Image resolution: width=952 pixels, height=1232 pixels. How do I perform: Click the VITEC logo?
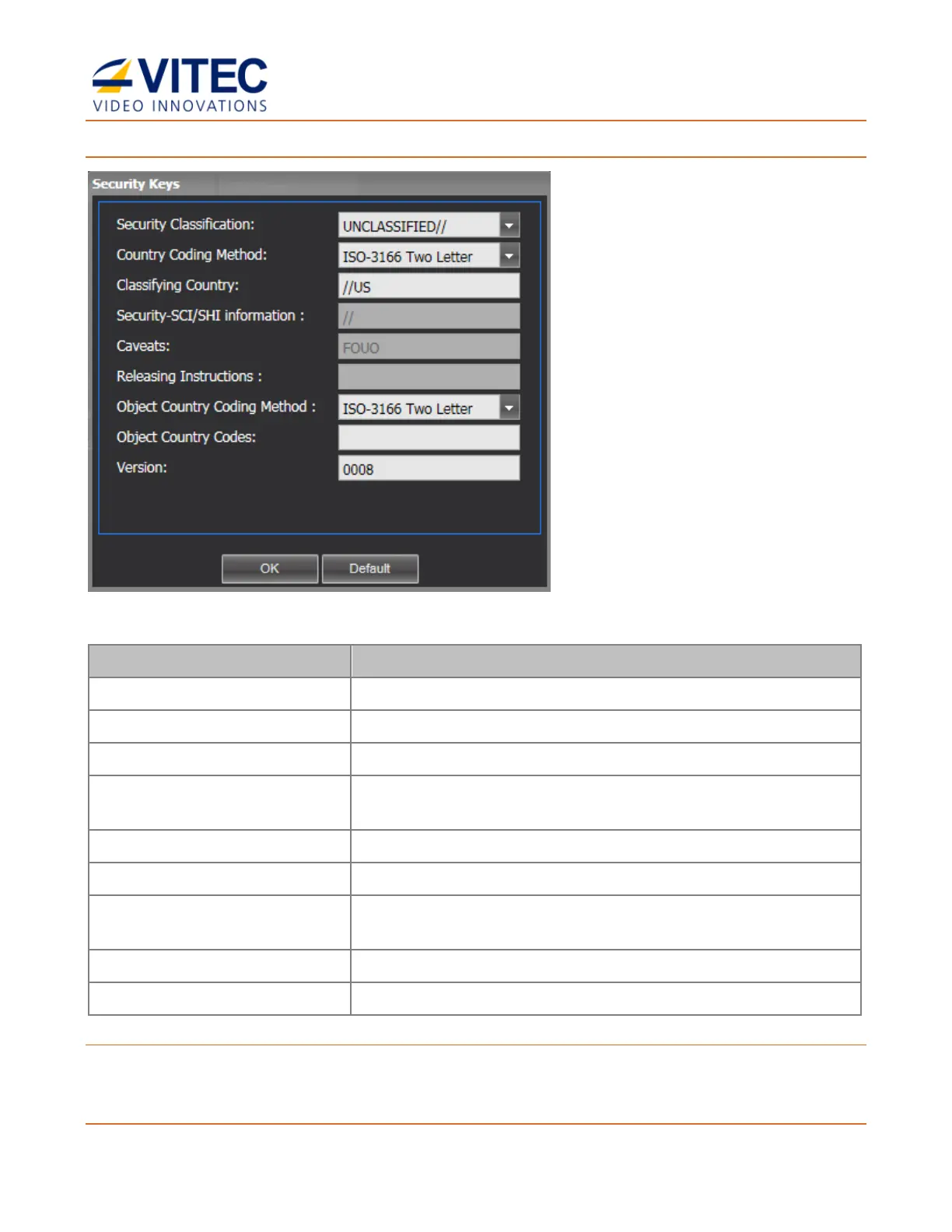[x=180, y=85]
